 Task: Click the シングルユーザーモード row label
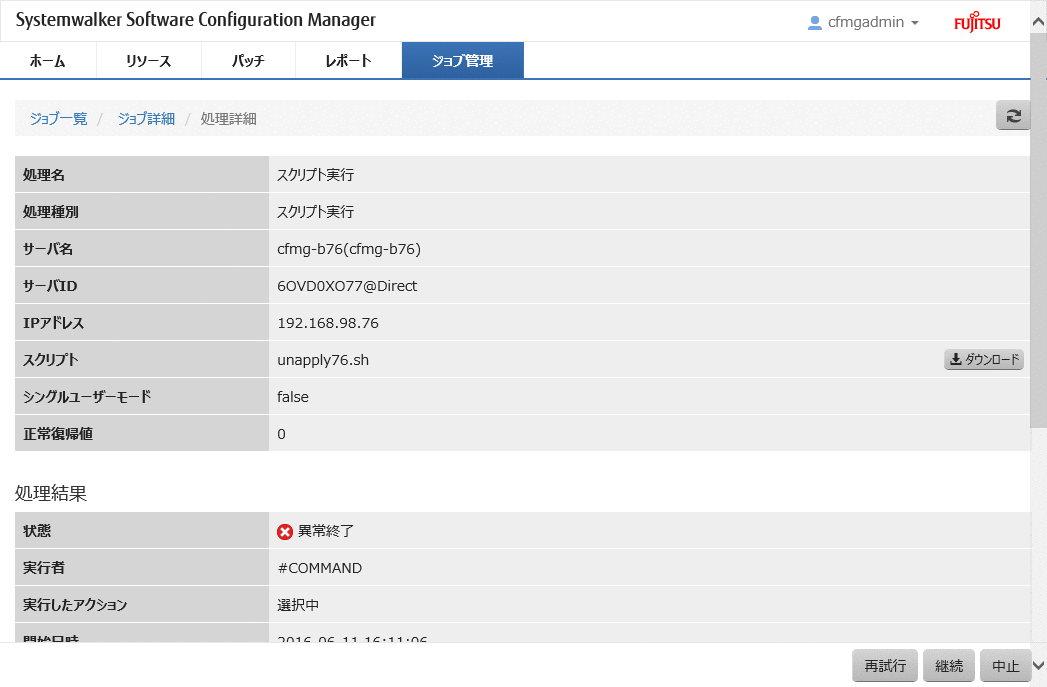(87, 397)
